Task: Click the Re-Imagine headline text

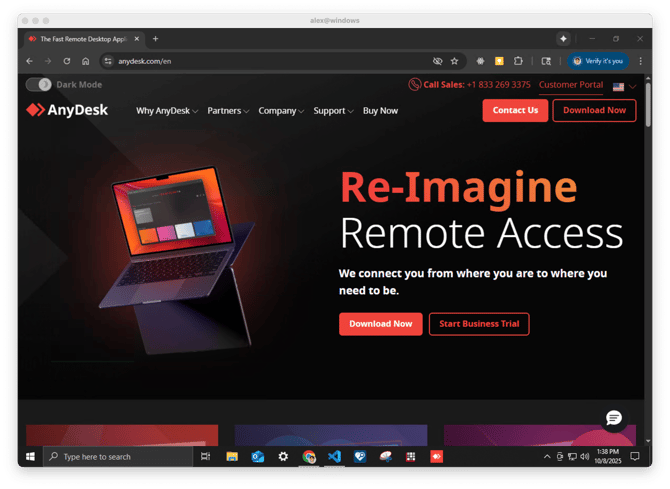Action: tap(458, 188)
